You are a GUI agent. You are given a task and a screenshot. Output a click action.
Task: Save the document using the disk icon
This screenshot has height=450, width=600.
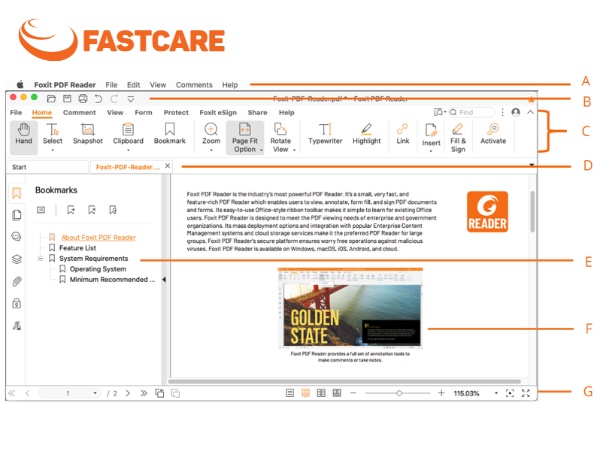coord(67,99)
